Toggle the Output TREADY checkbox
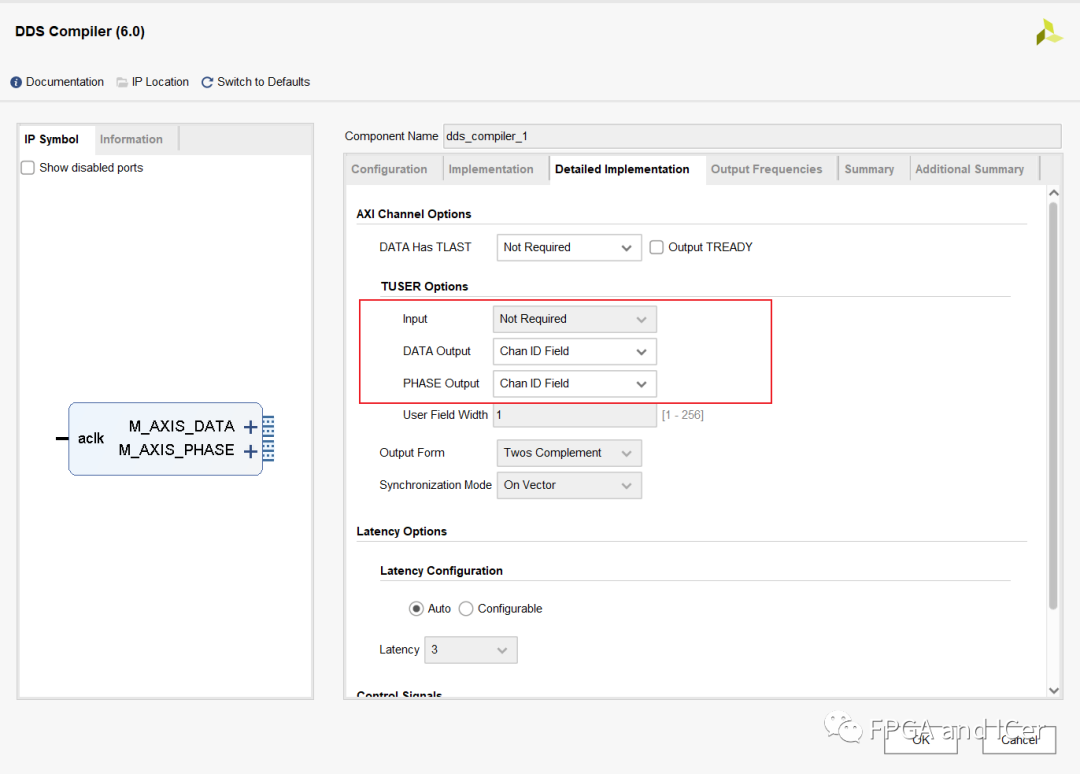 pyautogui.click(x=656, y=247)
